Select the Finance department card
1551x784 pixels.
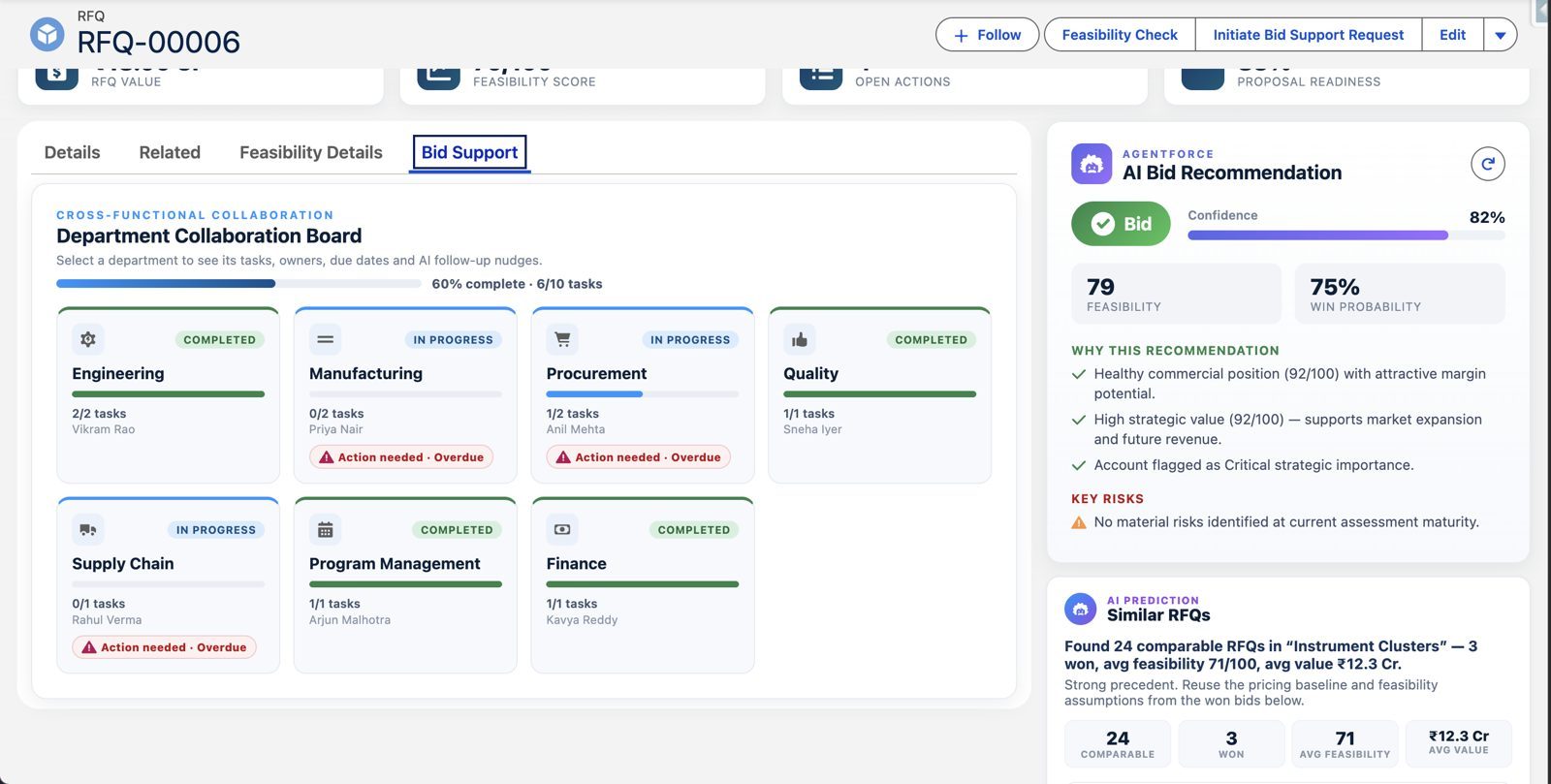643,585
